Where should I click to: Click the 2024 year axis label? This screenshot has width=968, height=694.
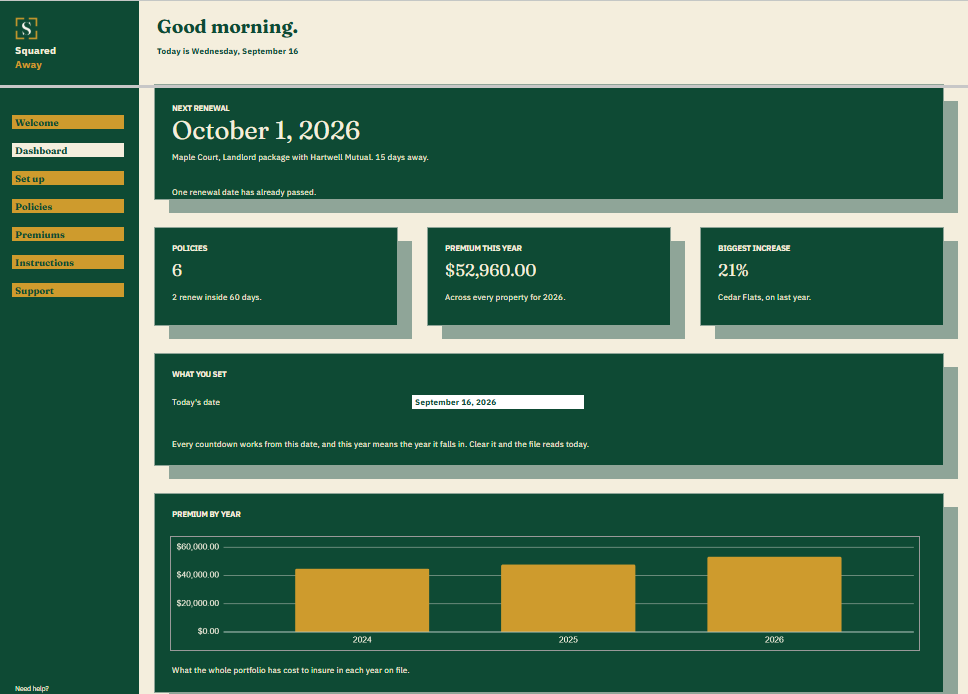point(362,640)
